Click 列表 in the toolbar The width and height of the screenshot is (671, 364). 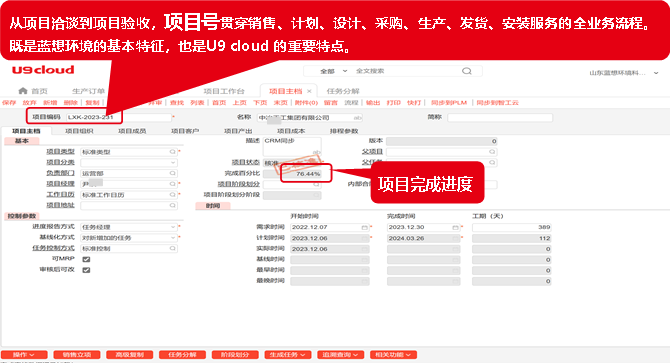pyautogui.click(x=197, y=103)
